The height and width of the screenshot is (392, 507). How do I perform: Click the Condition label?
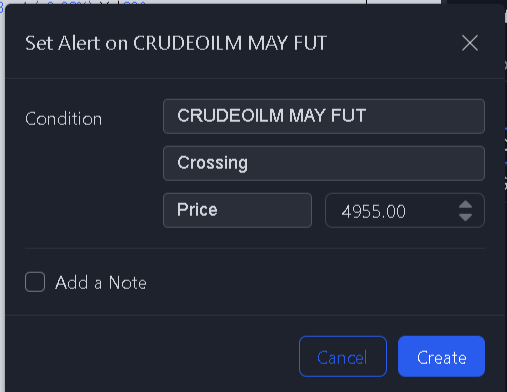[63, 119]
